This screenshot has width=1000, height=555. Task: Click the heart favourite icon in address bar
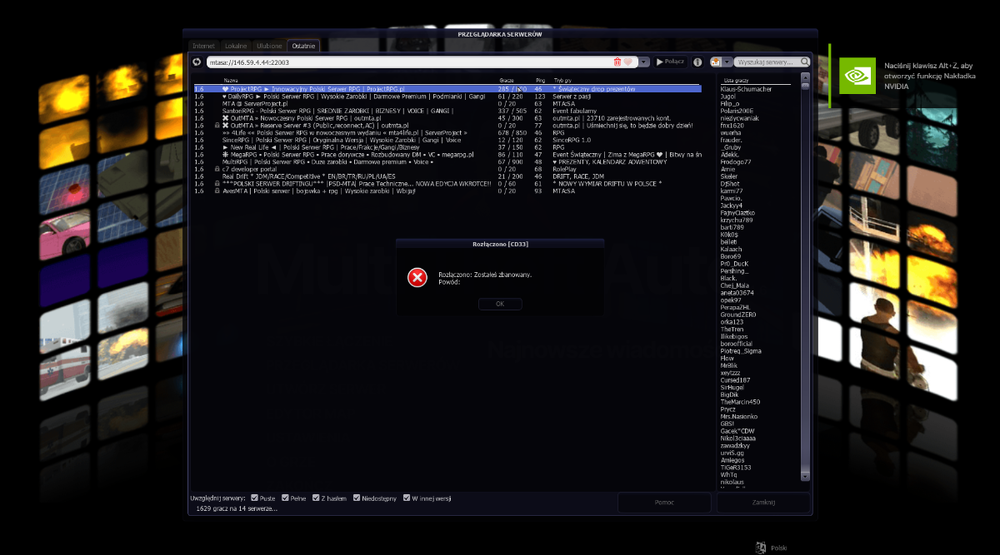pyautogui.click(x=628, y=62)
